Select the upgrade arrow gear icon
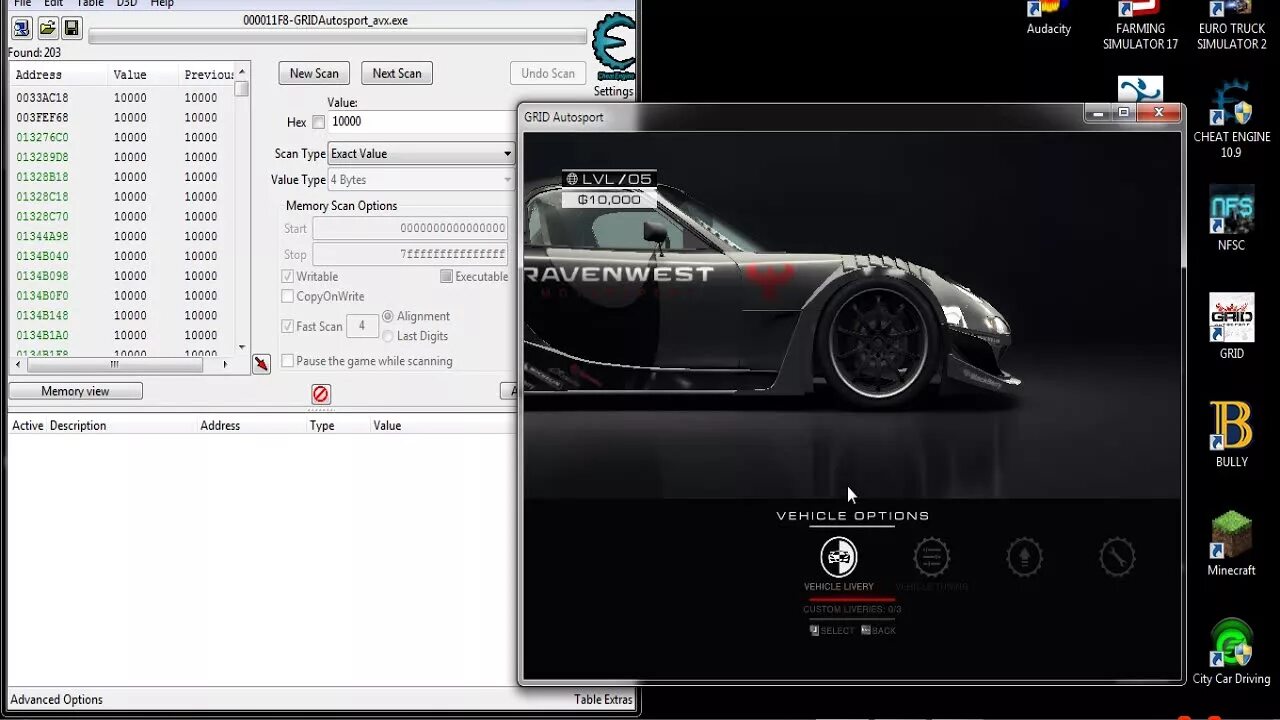This screenshot has height=720, width=1280. [x=1024, y=557]
